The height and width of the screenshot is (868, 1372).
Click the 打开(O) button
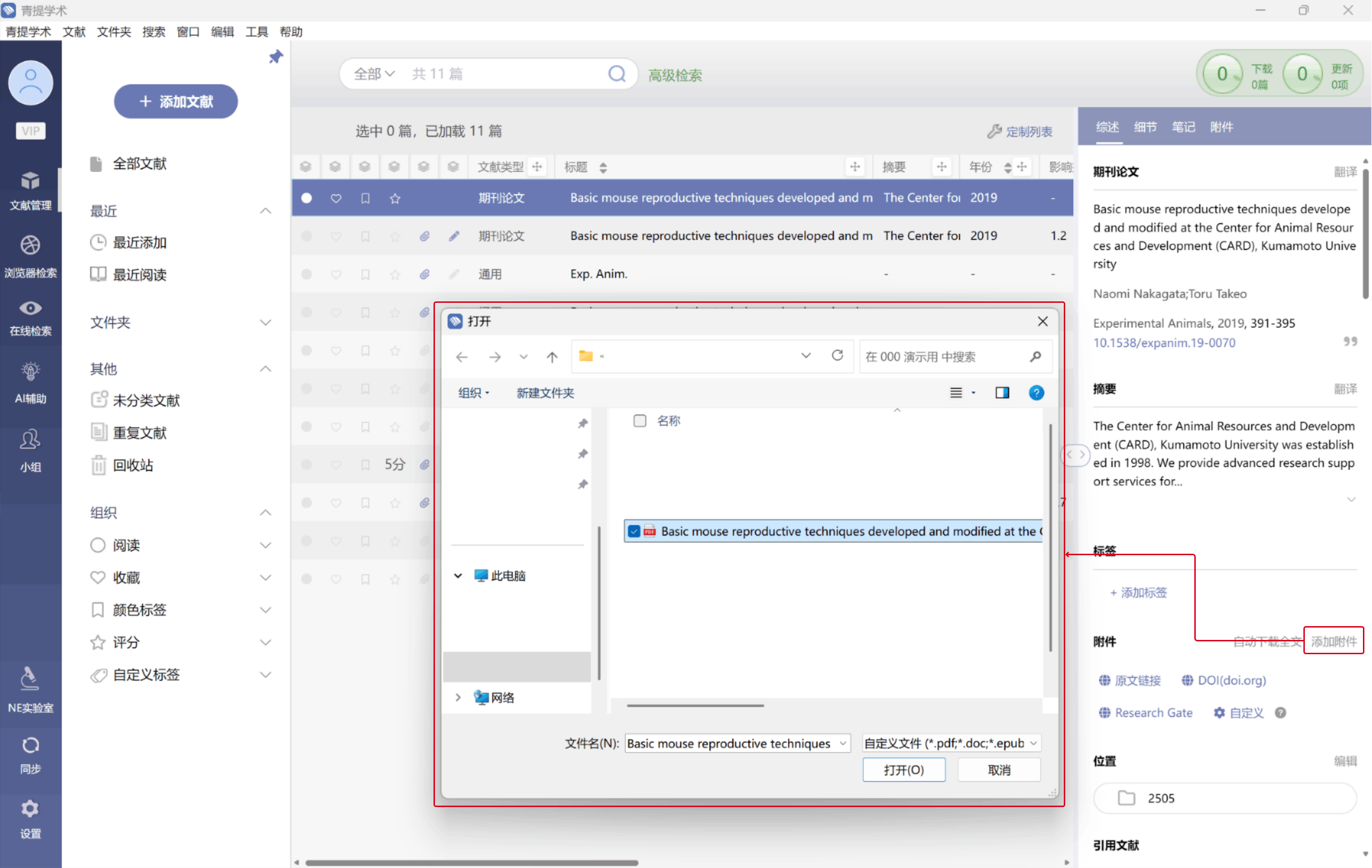(x=903, y=770)
